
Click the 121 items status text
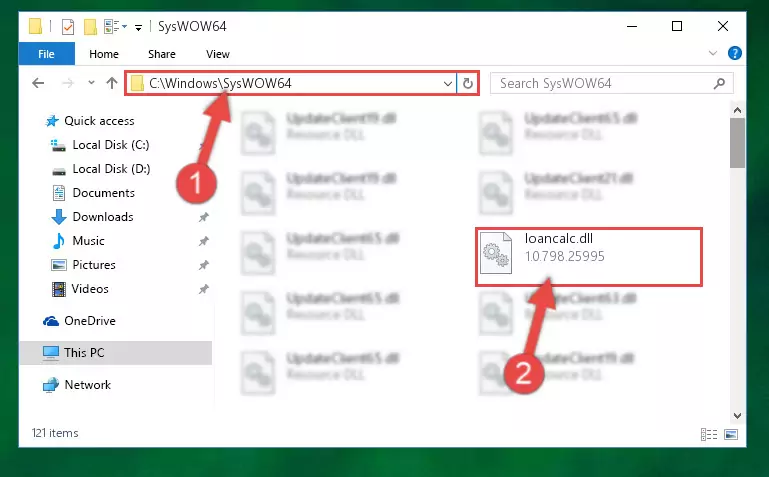[x=55, y=433]
